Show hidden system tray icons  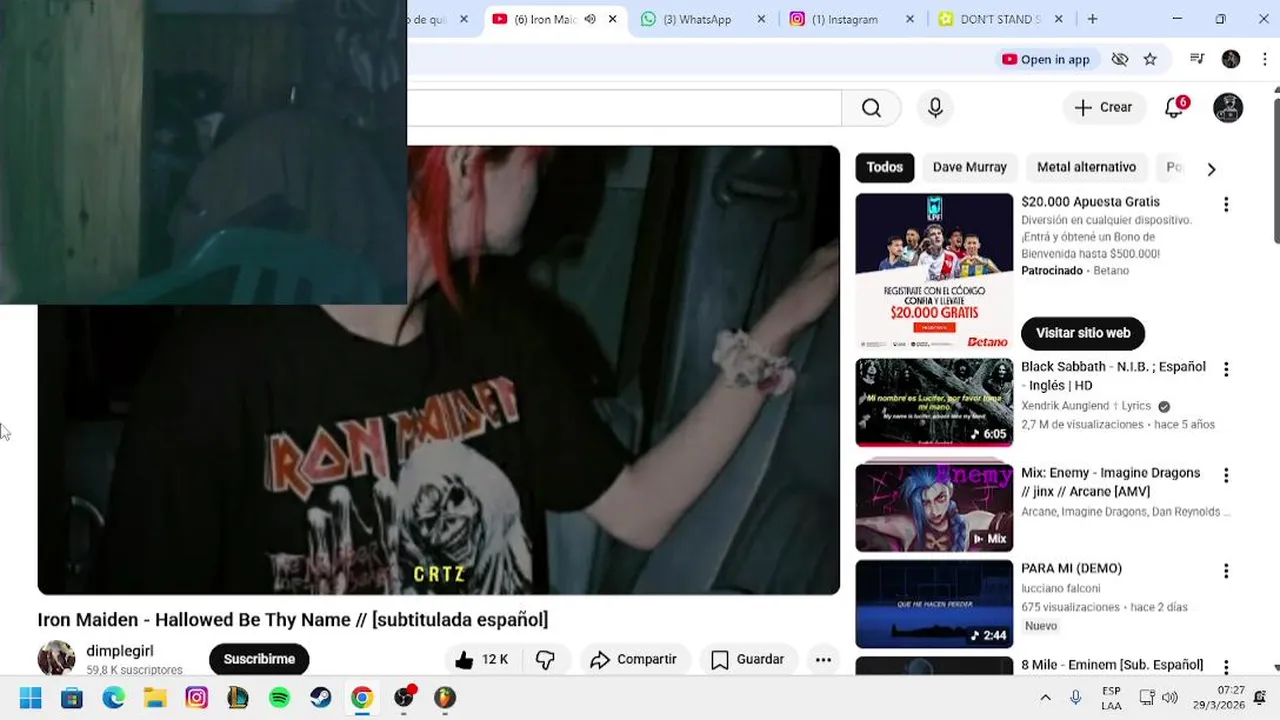tap(1045, 698)
